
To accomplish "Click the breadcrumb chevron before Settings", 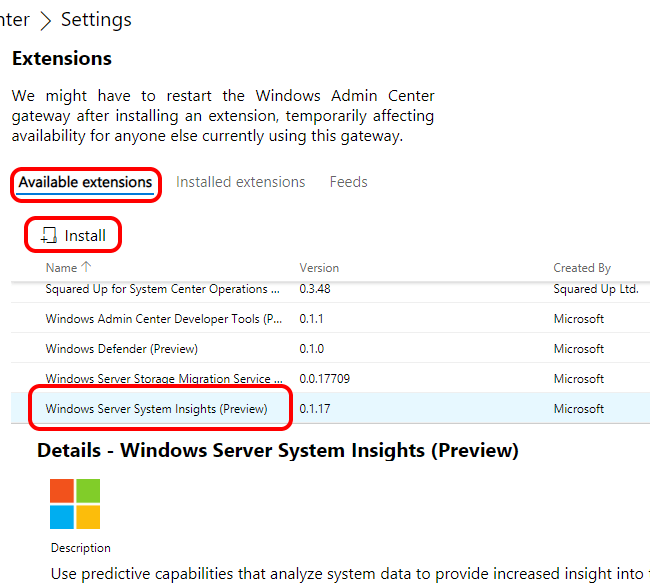I will pyautogui.click(x=46, y=20).
